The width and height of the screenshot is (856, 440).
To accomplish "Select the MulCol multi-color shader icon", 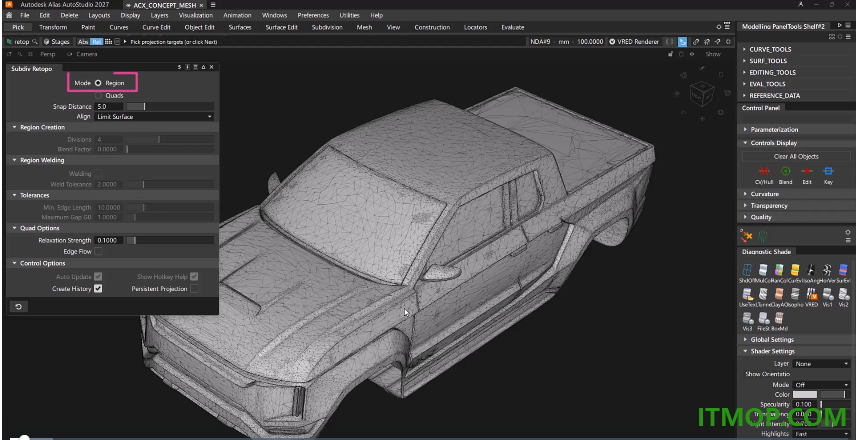I will coord(763,272).
